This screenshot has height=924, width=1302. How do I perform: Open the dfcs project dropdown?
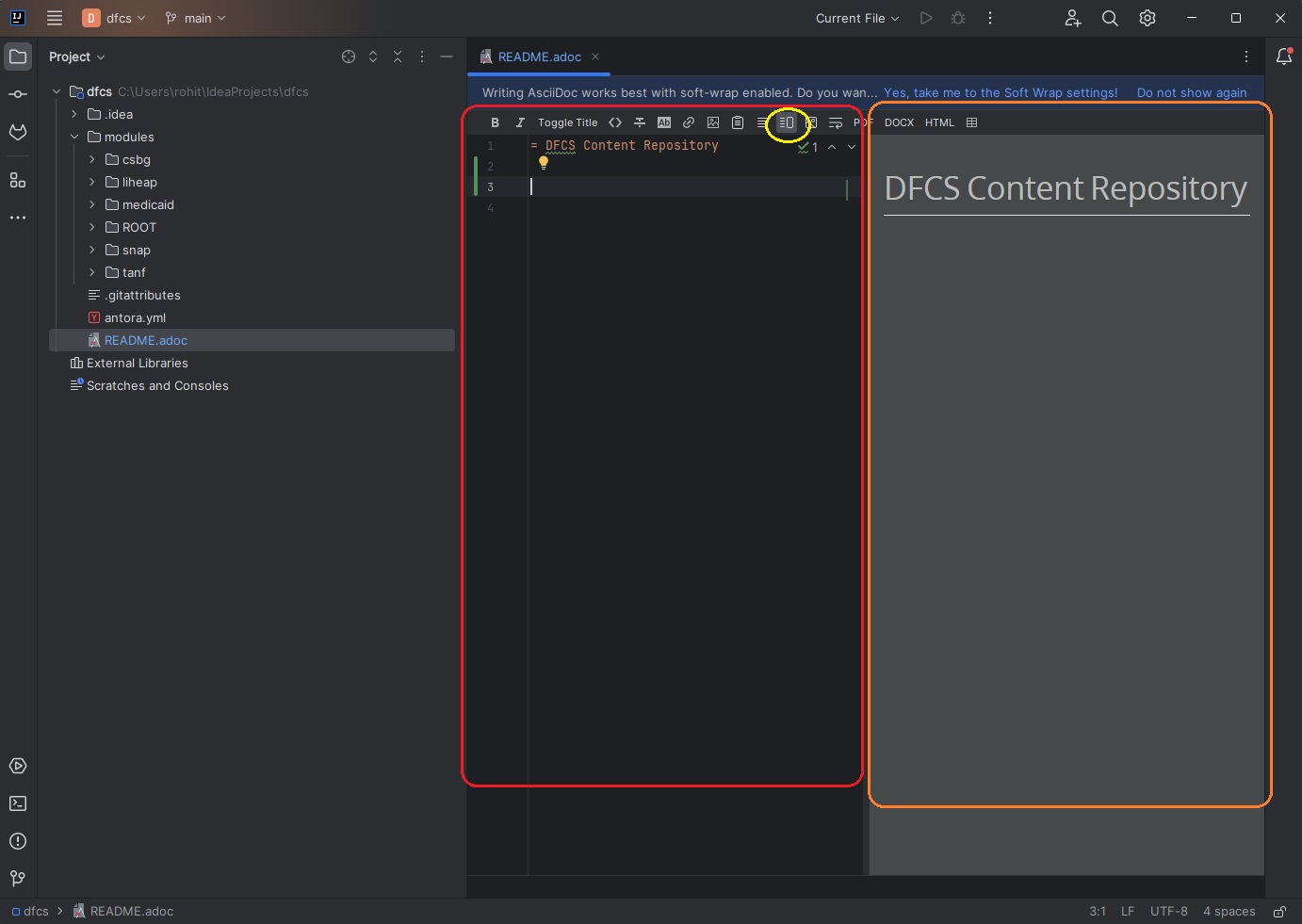(115, 18)
